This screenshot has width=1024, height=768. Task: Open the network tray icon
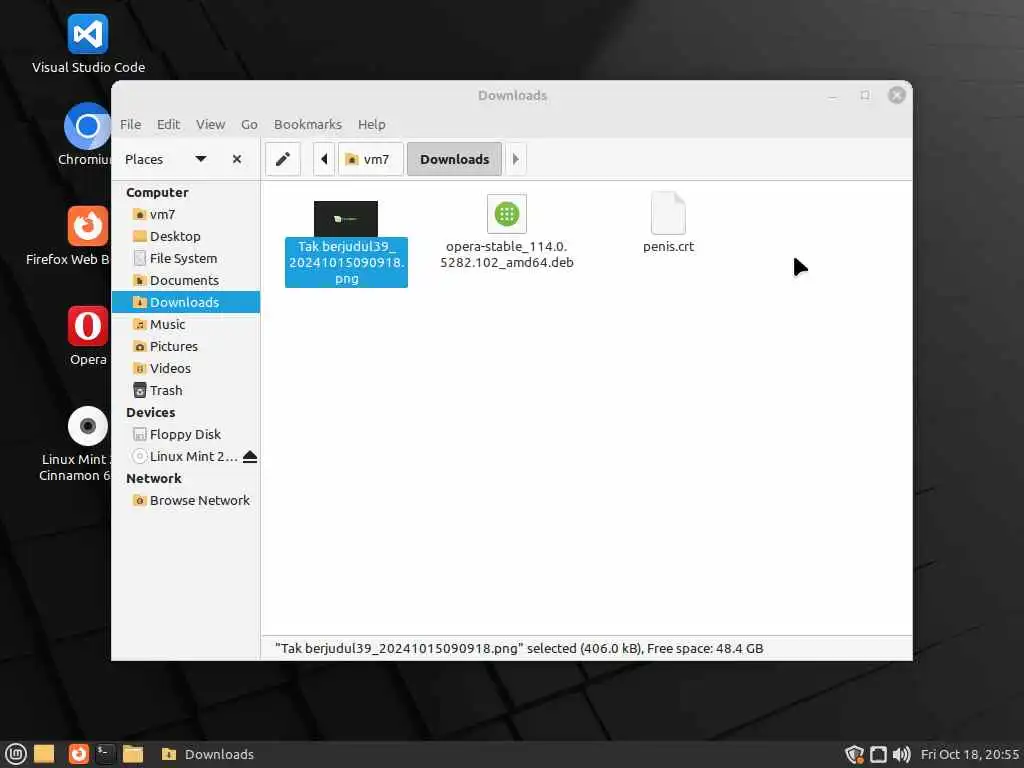878,754
